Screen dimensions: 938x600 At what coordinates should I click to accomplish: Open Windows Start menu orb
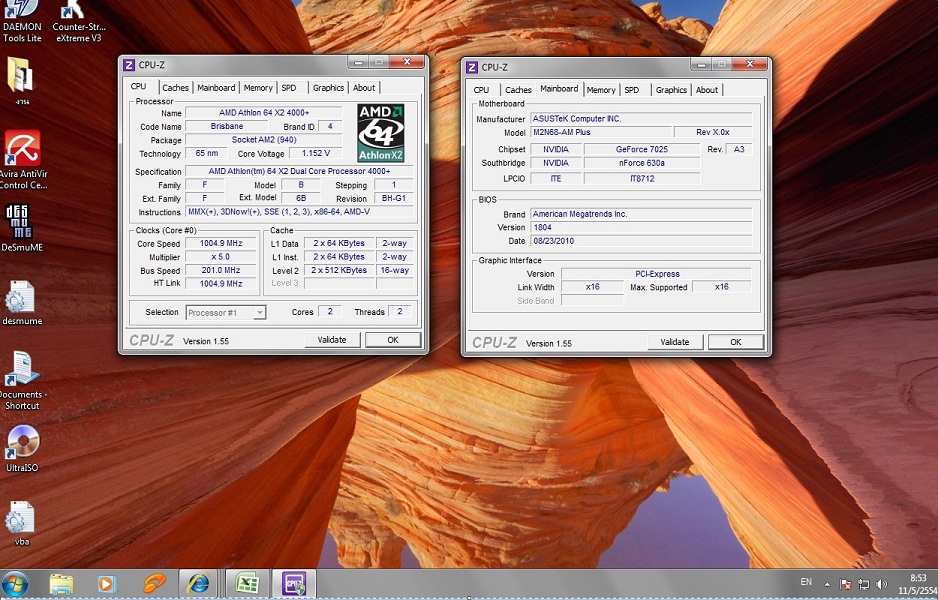pos(16,583)
